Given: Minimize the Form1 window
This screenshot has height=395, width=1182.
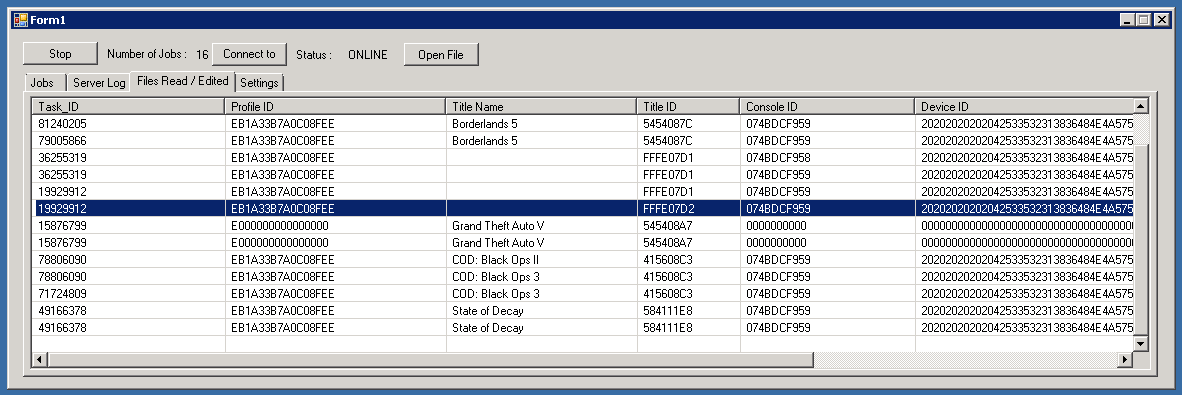Looking at the screenshot, I should pyautogui.click(x=1128, y=20).
